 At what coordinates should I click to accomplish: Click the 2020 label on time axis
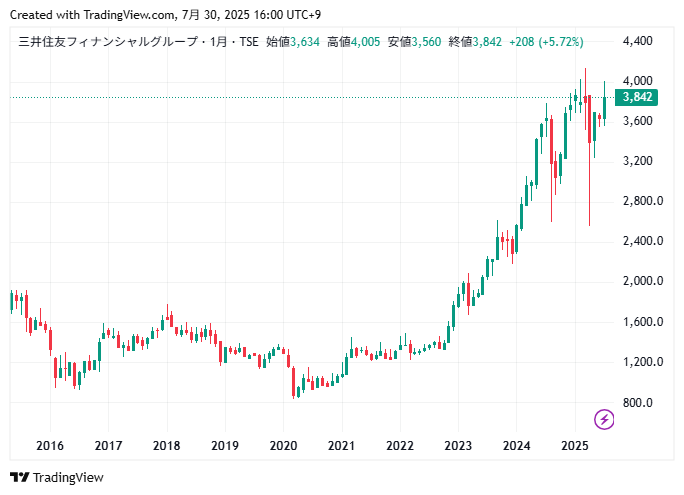[x=284, y=446]
